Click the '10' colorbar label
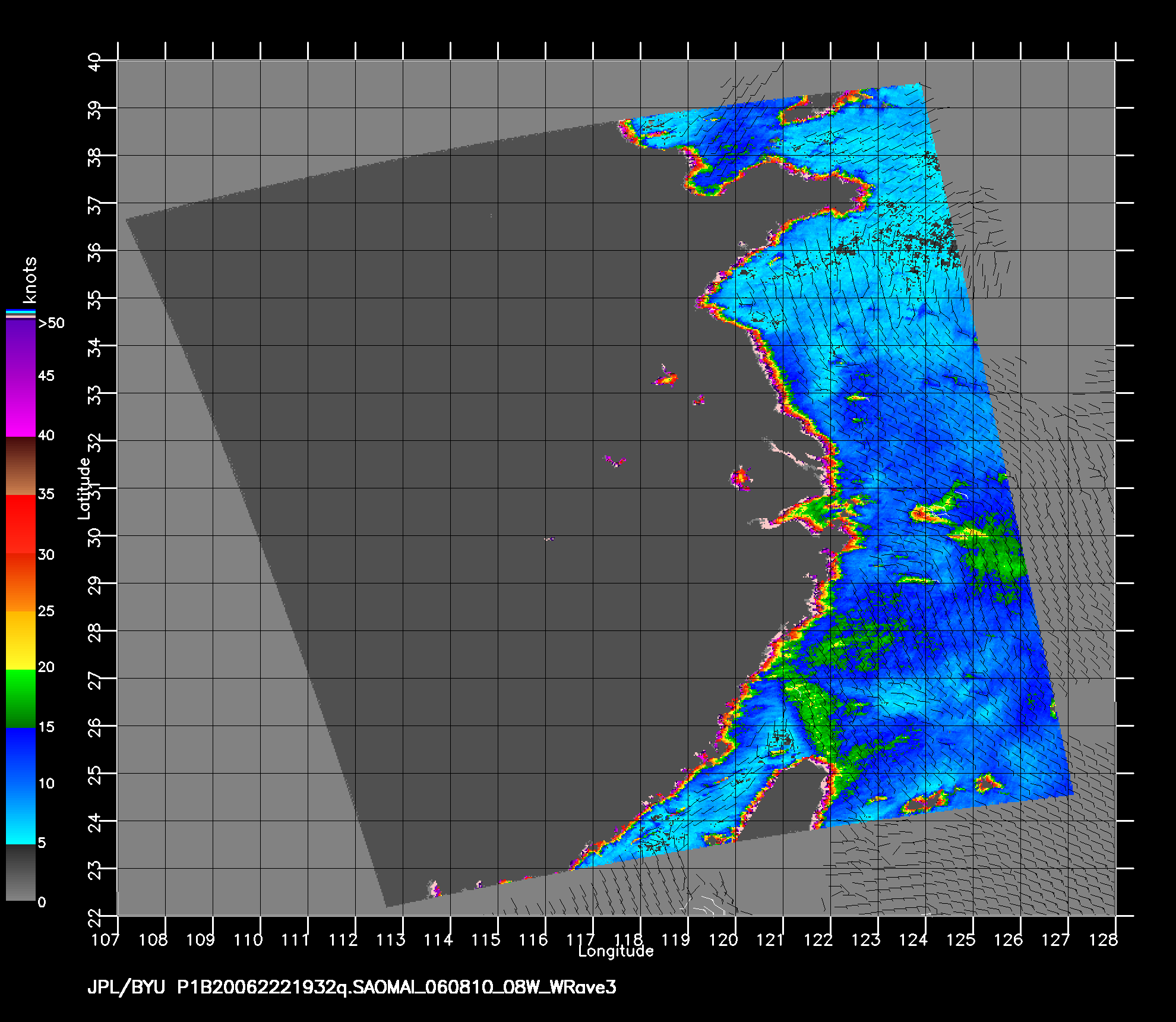The width and height of the screenshot is (1176, 1022). [x=46, y=783]
